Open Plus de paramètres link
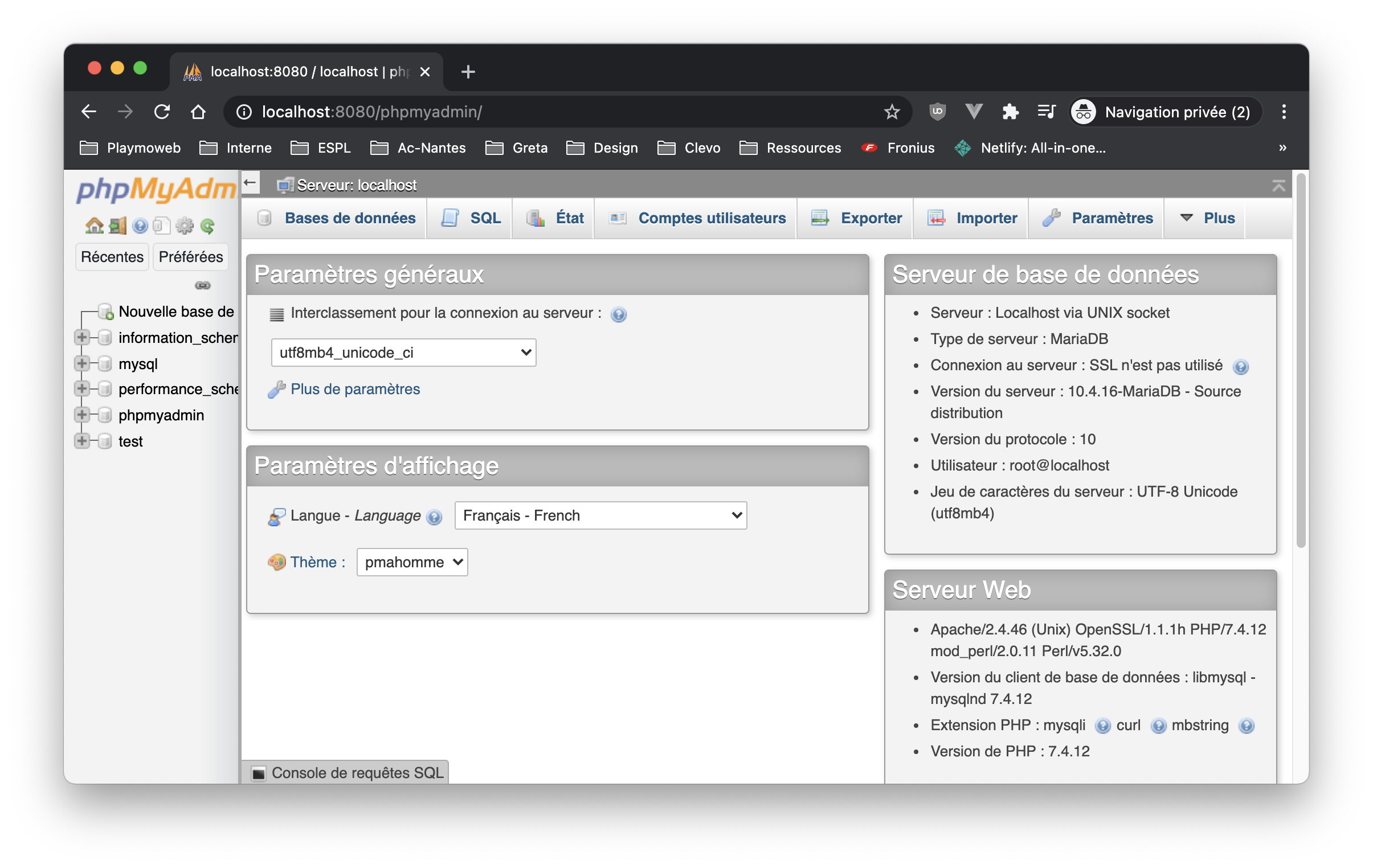1373x868 pixels. click(355, 388)
